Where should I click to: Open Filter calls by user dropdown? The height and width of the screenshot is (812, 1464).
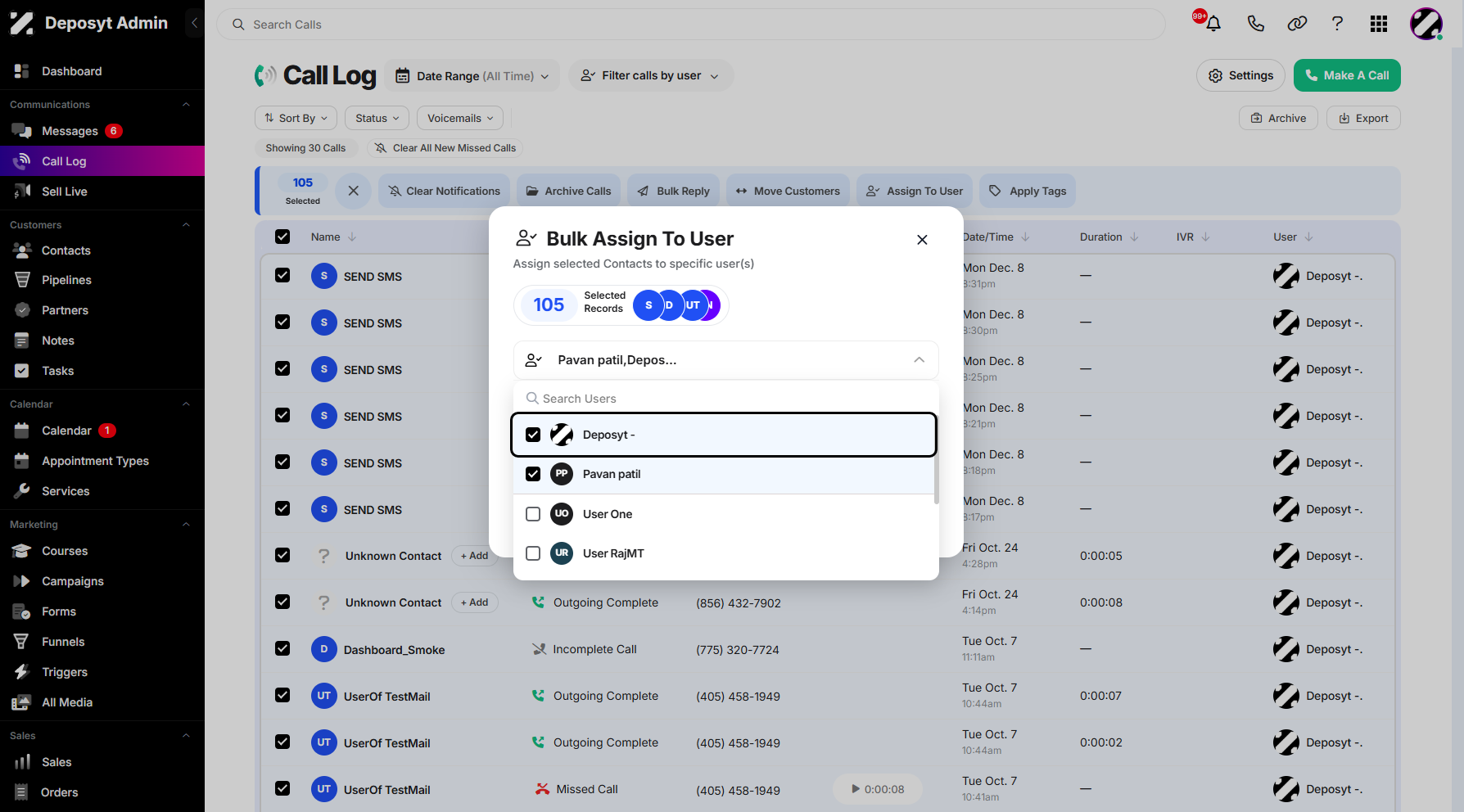pyautogui.click(x=651, y=75)
